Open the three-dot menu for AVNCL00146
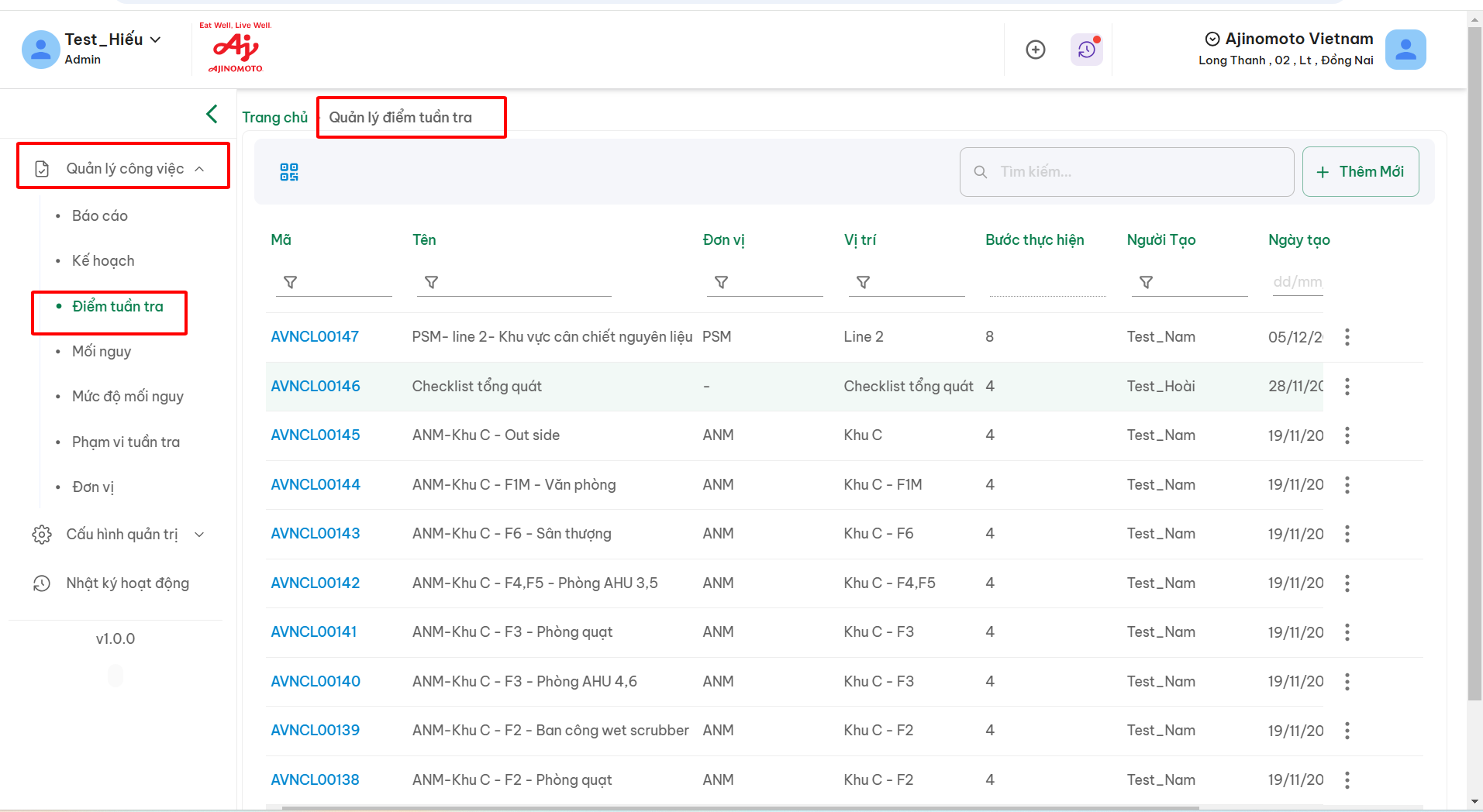Viewport: 1483px width, 812px height. tap(1347, 387)
